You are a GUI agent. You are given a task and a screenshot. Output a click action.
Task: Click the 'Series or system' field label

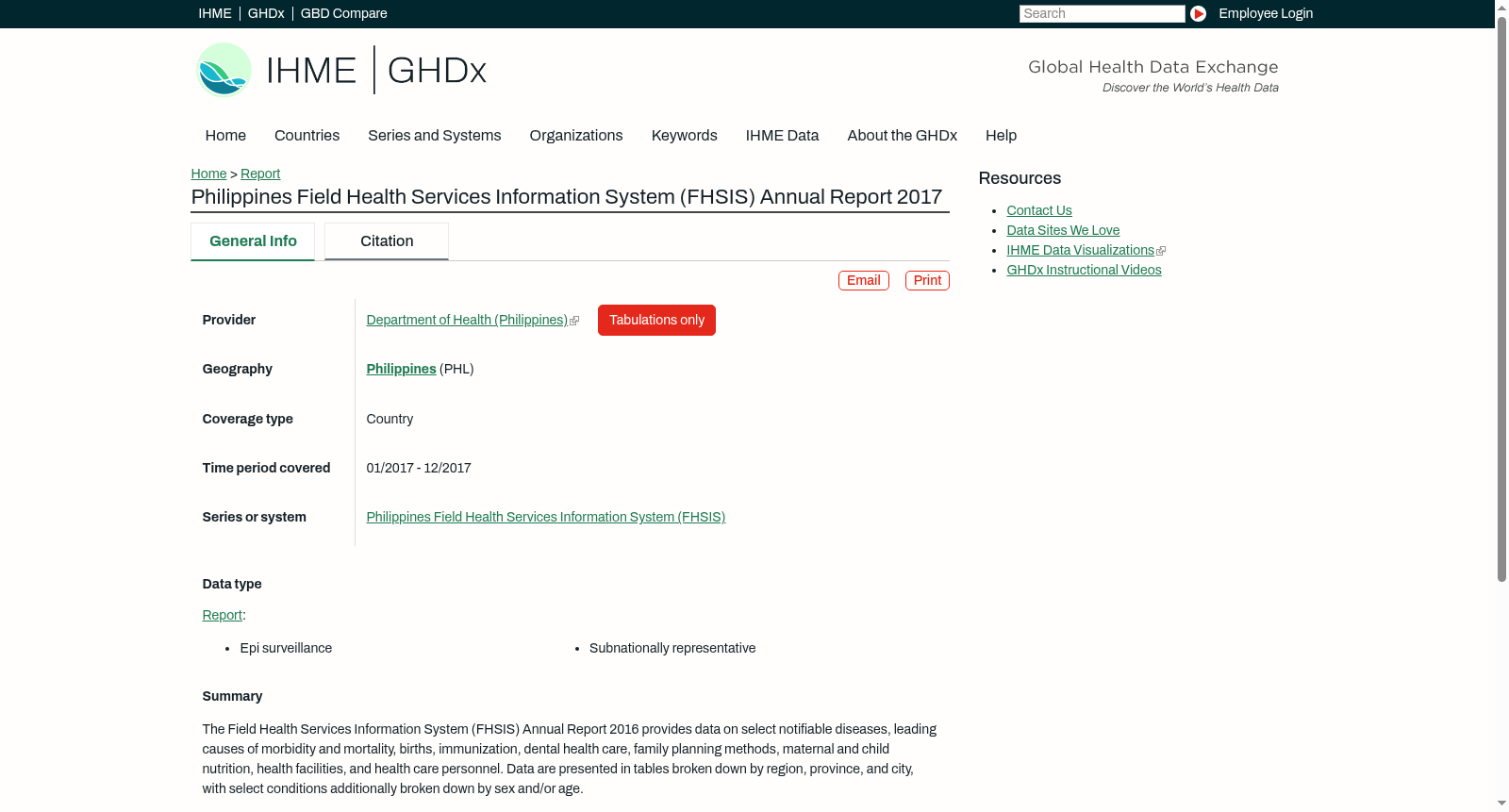click(x=254, y=518)
